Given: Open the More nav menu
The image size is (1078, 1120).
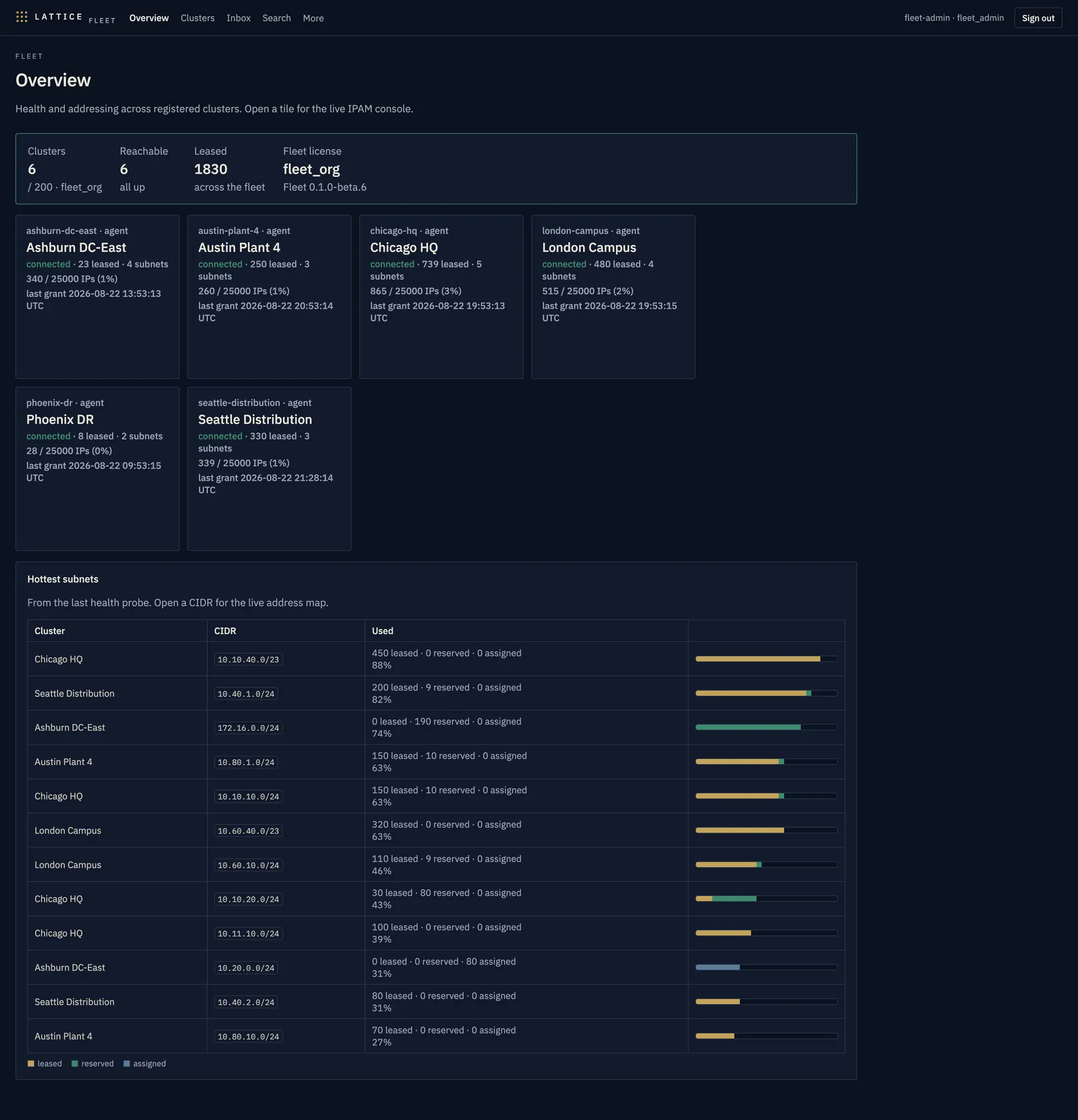Looking at the screenshot, I should pos(313,18).
